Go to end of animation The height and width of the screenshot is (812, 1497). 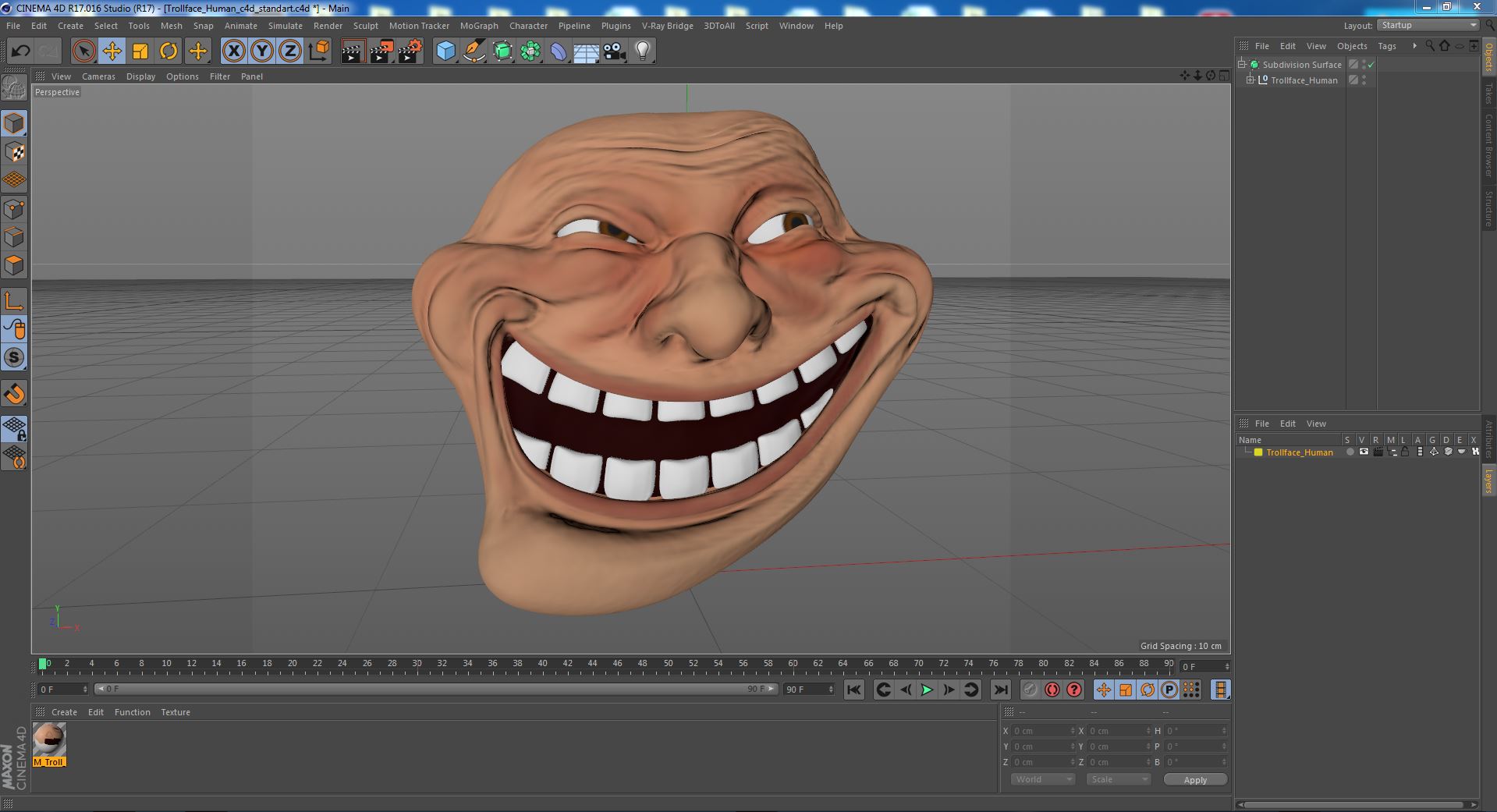pos(1000,690)
